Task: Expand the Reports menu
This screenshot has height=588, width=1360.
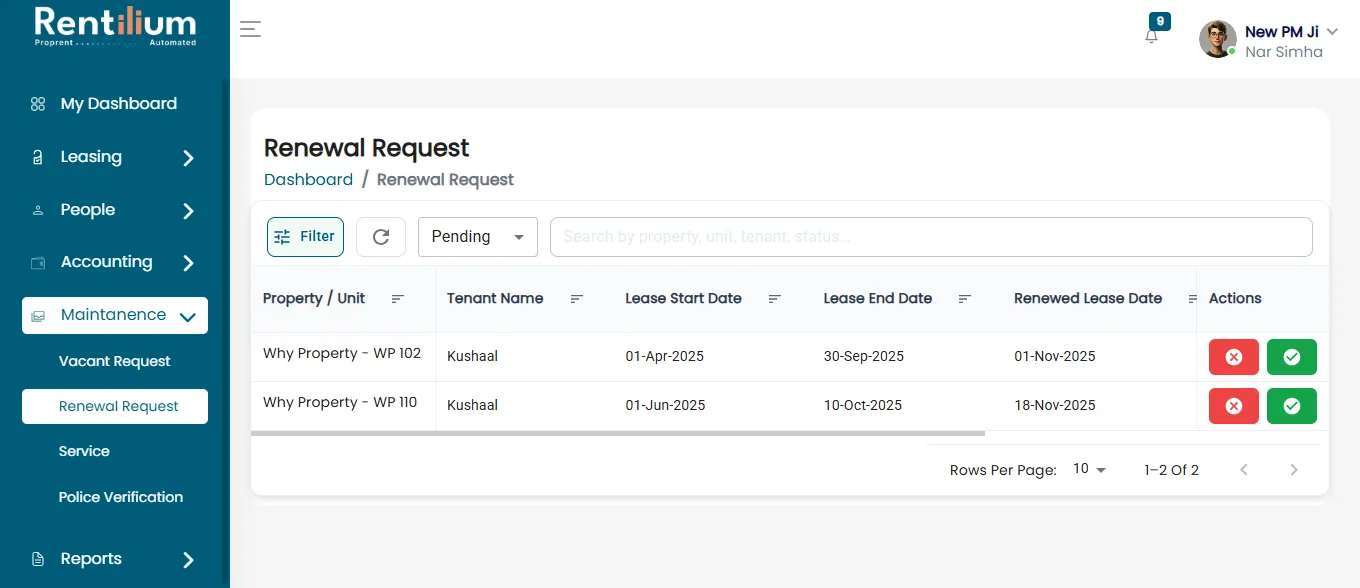Action: pyautogui.click(x=115, y=559)
